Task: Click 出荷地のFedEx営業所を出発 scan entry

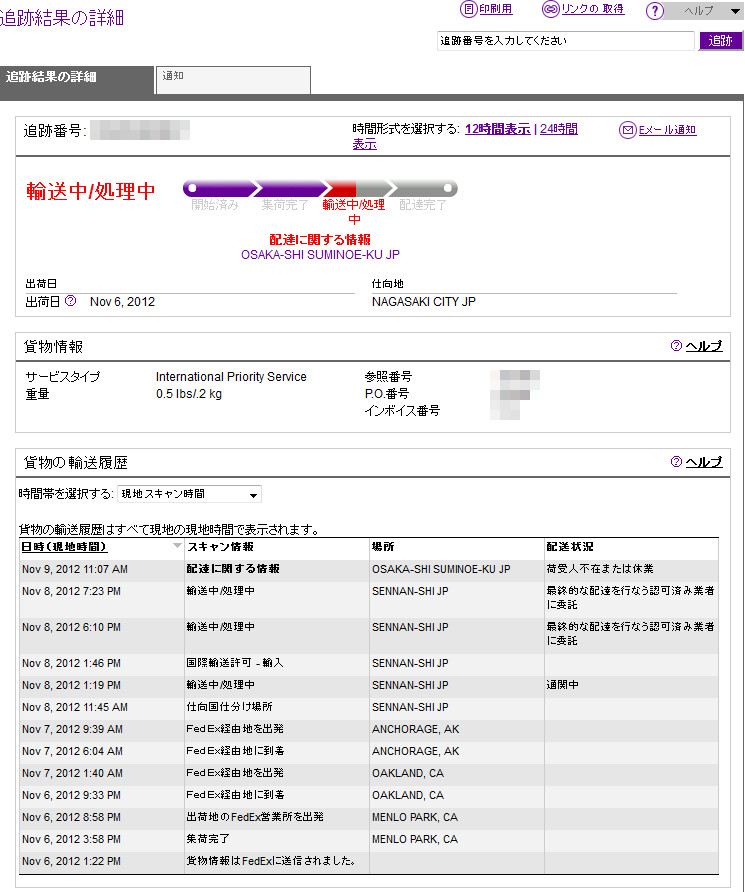Action: pyautogui.click(x=255, y=817)
